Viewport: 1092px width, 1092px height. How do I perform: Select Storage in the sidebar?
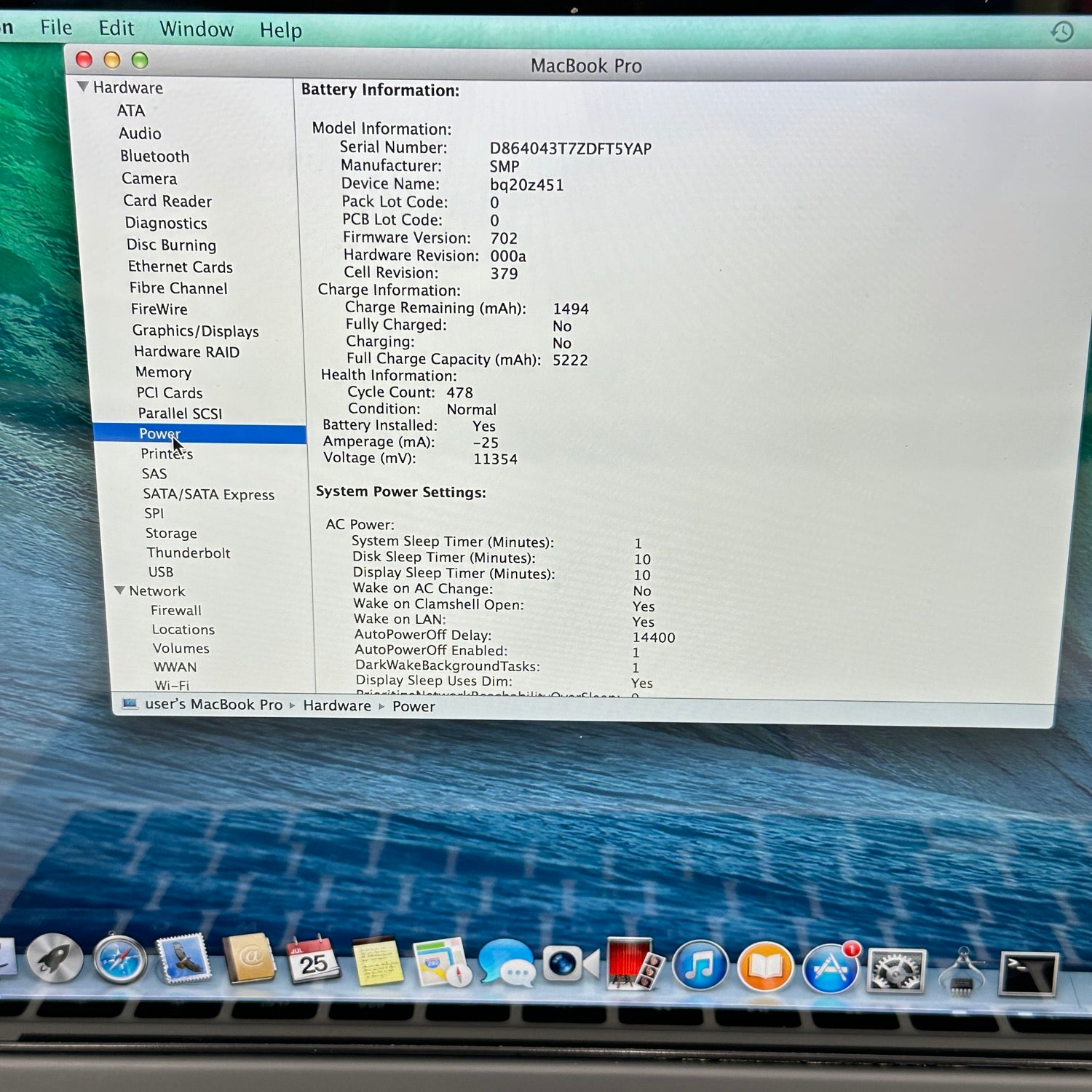(171, 533)
